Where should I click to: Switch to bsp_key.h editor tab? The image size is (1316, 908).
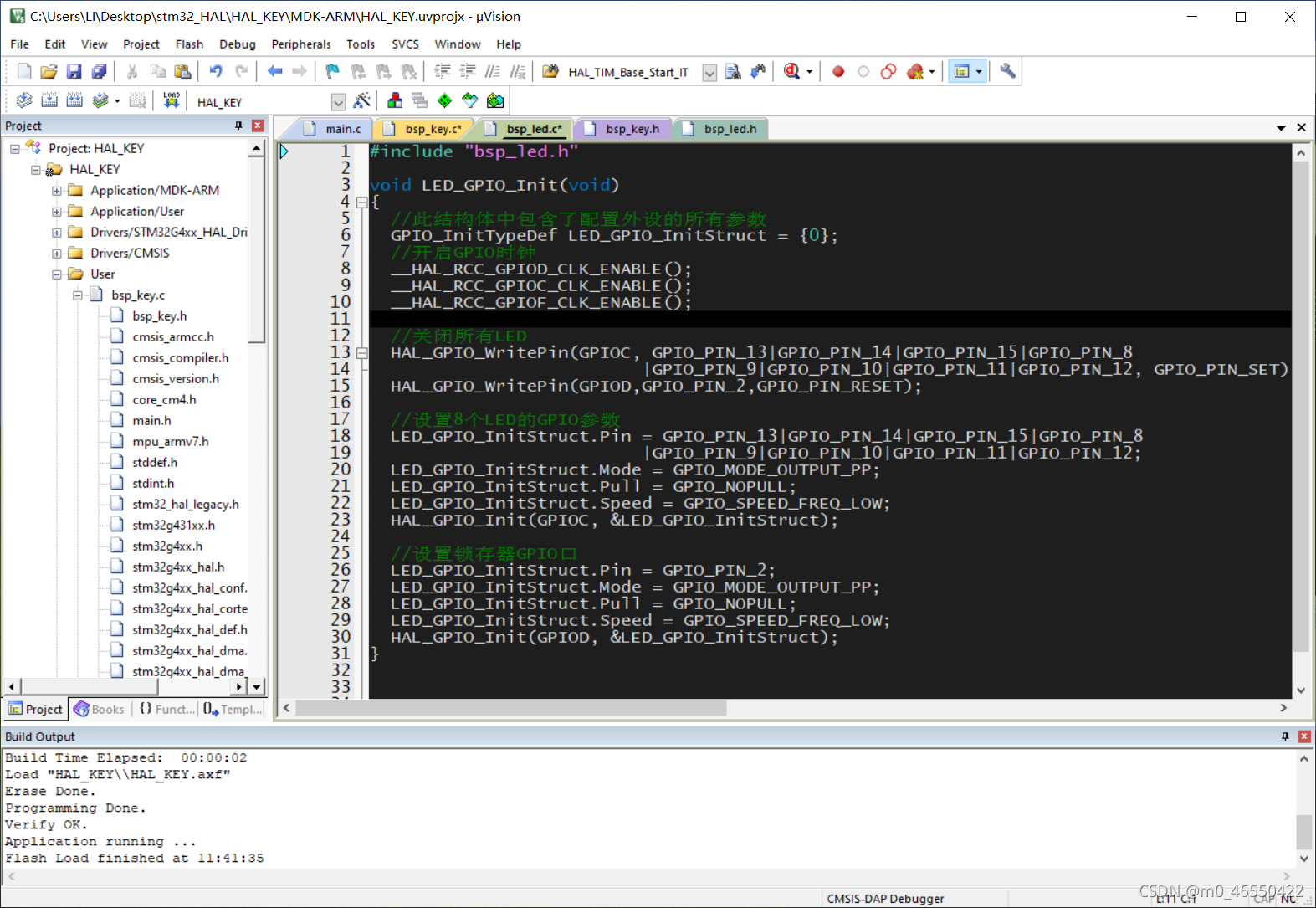coord(624,129)
